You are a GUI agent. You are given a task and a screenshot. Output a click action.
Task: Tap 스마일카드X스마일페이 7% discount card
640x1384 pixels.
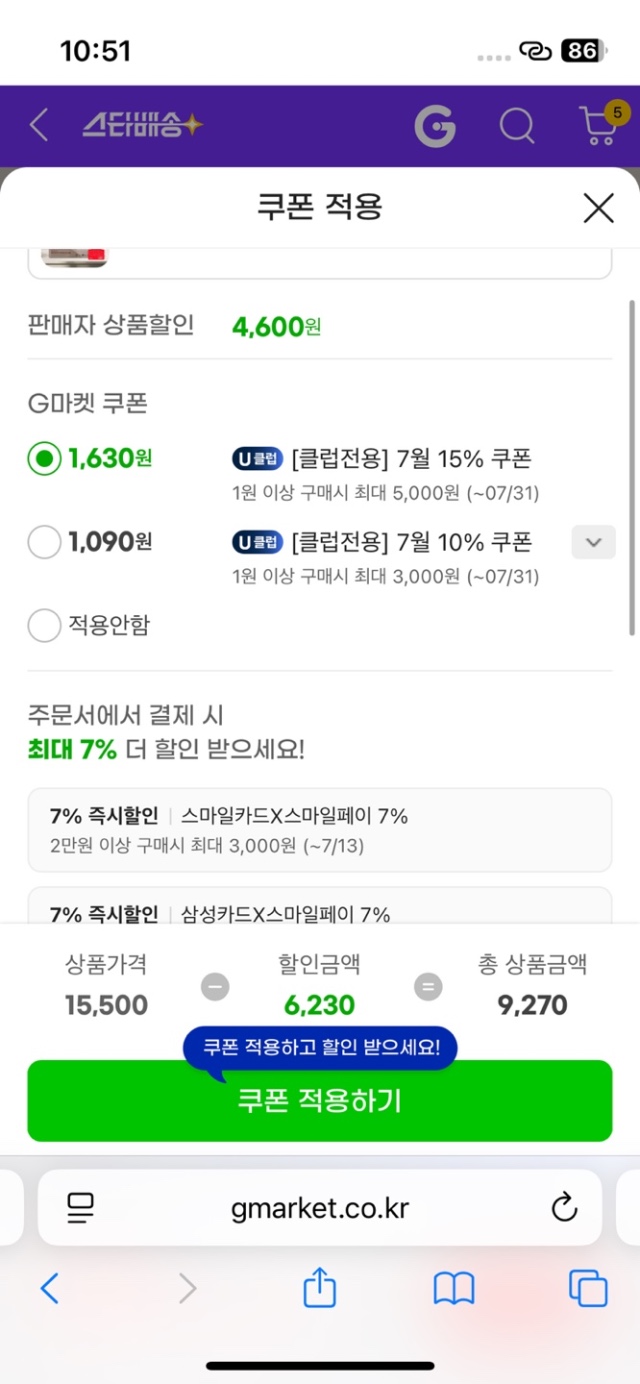pyautogui.click(x=319, y=830)
